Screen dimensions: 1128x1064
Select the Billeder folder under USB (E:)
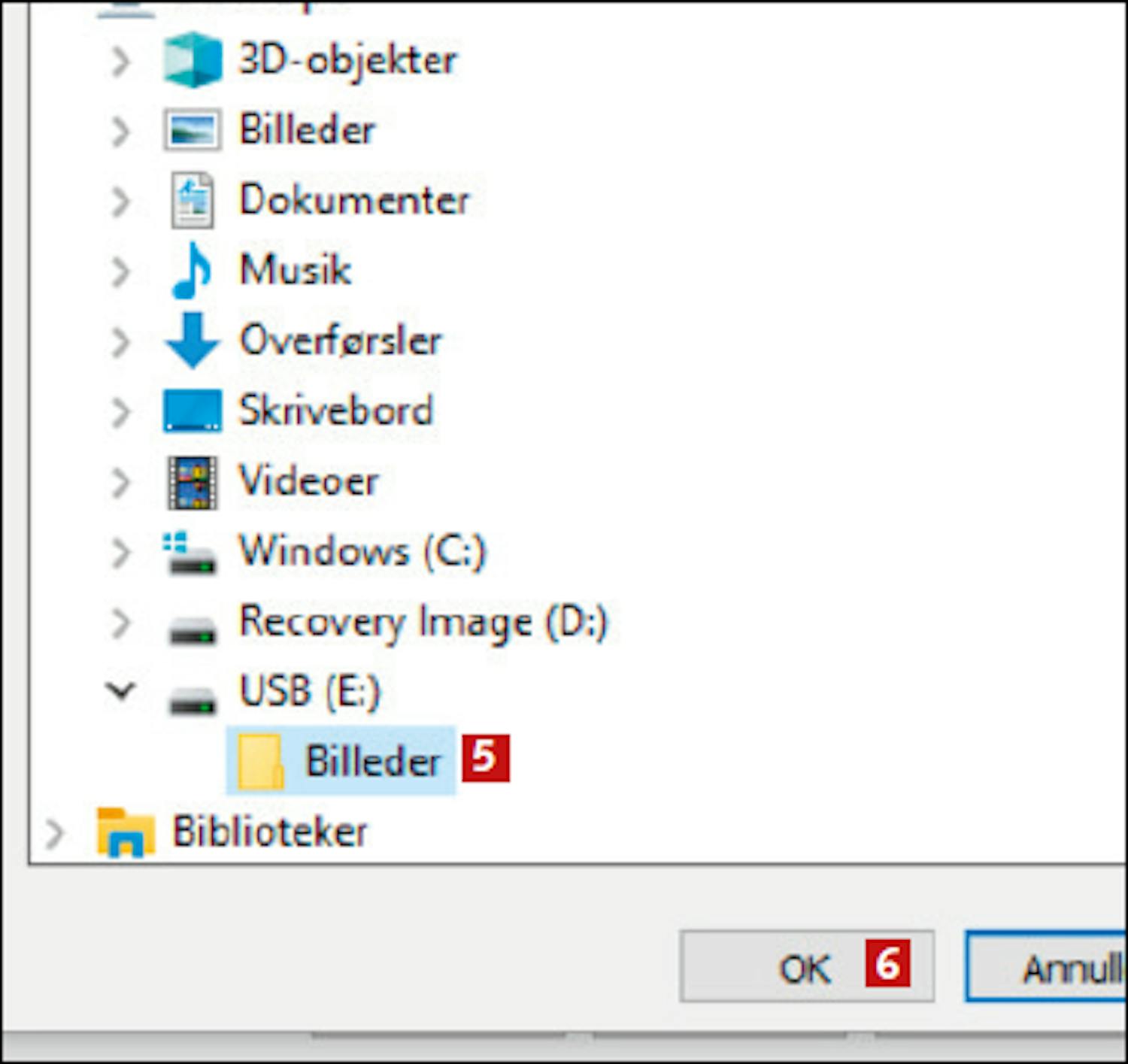tap(372, 761)
